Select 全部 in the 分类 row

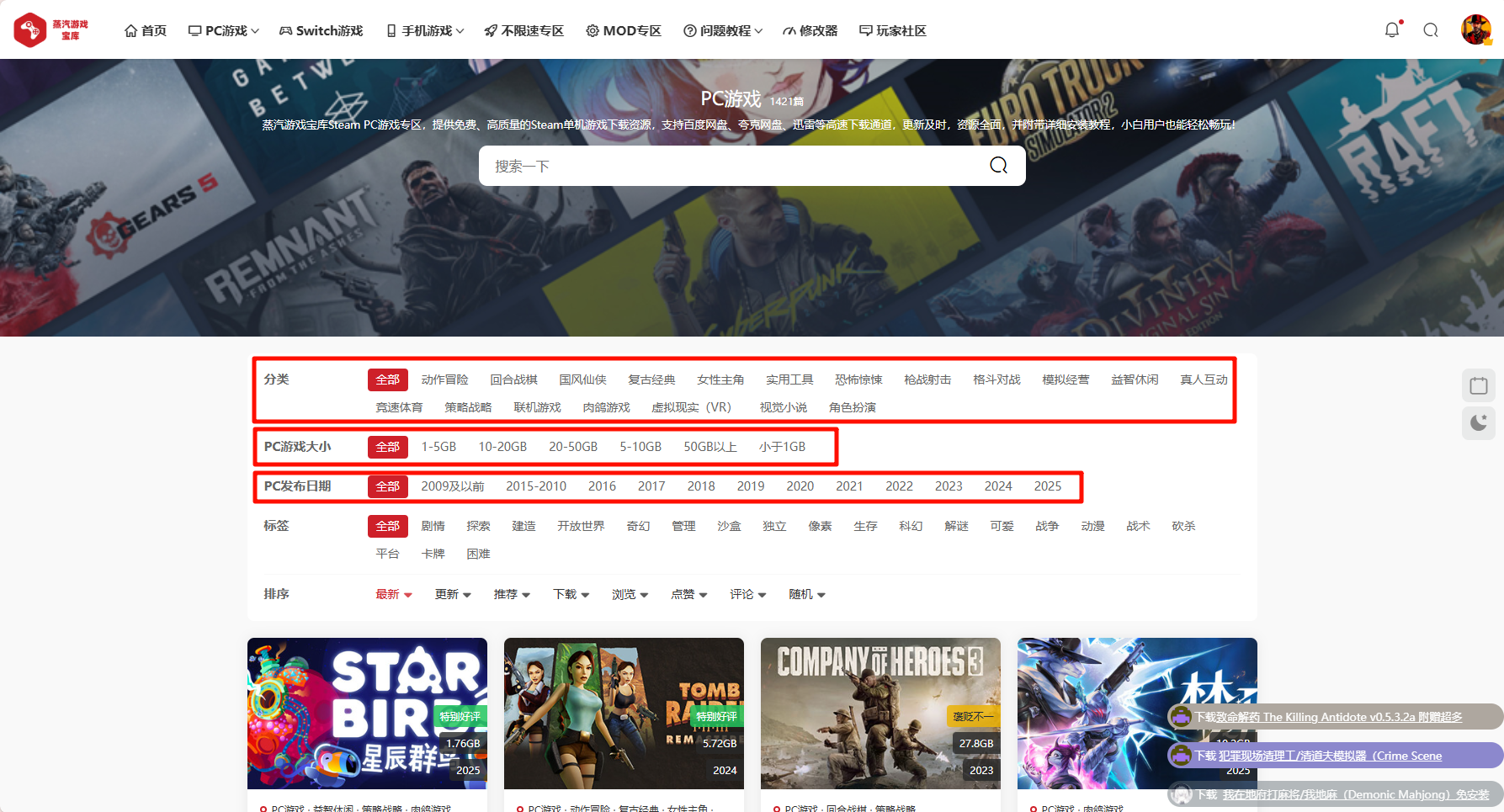point(388,379)
